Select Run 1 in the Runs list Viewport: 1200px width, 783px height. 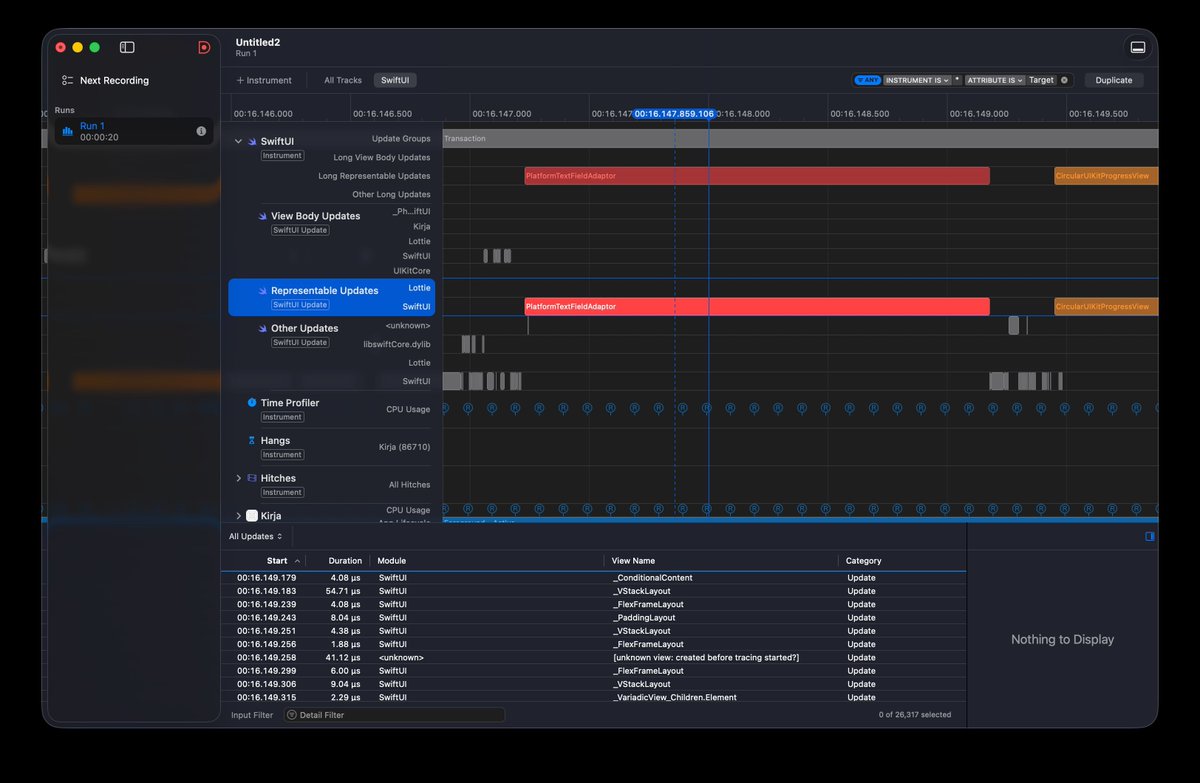click(134, 131)
